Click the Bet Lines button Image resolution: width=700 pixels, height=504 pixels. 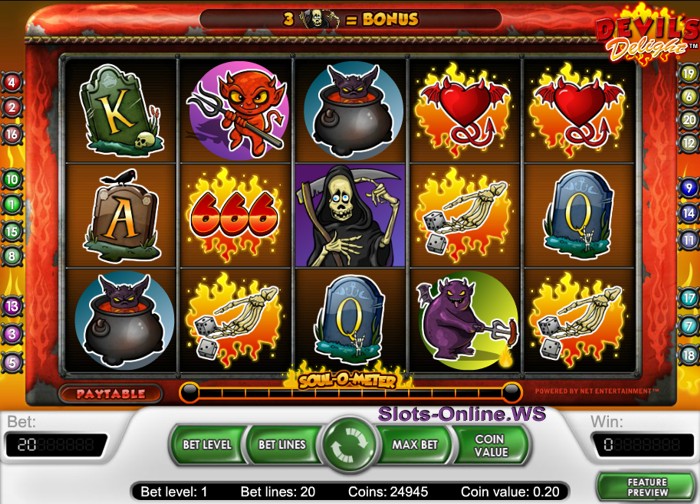(282, 445)
